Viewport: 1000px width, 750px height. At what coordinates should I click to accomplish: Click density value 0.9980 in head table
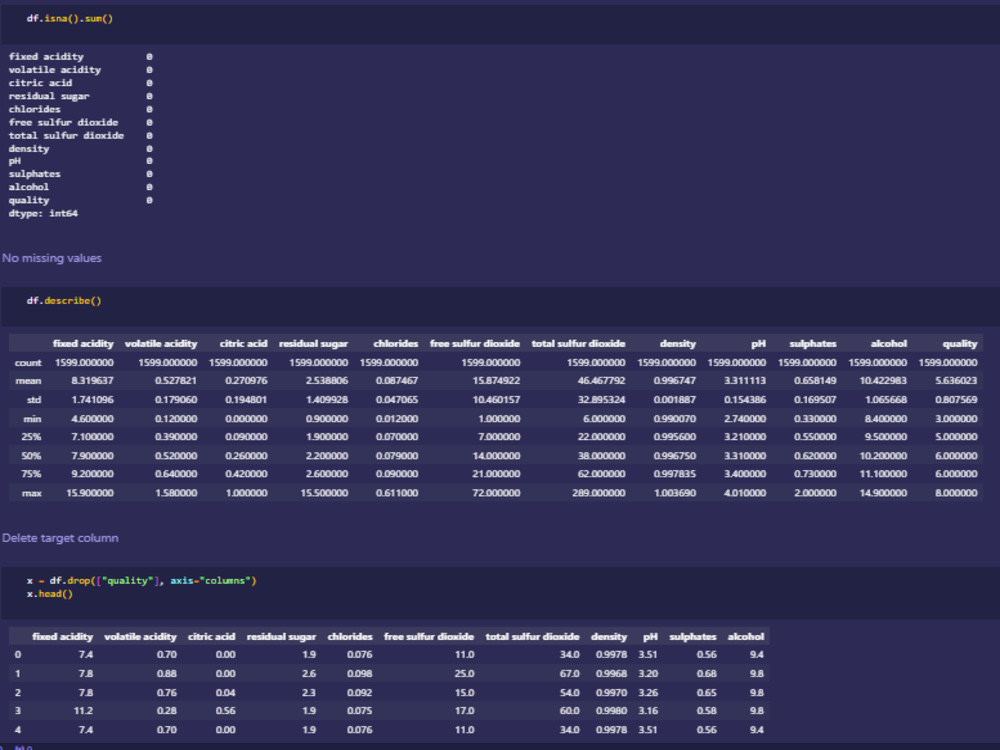pyautogui.click(x=611, y=710)
